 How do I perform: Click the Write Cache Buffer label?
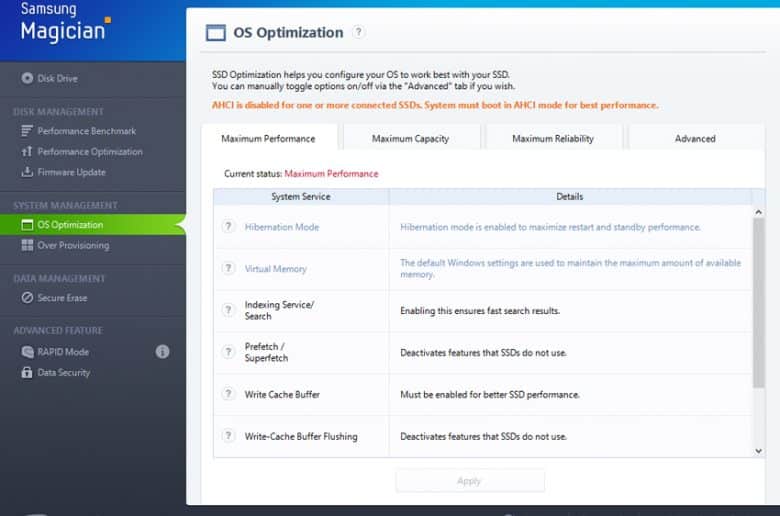282,394
